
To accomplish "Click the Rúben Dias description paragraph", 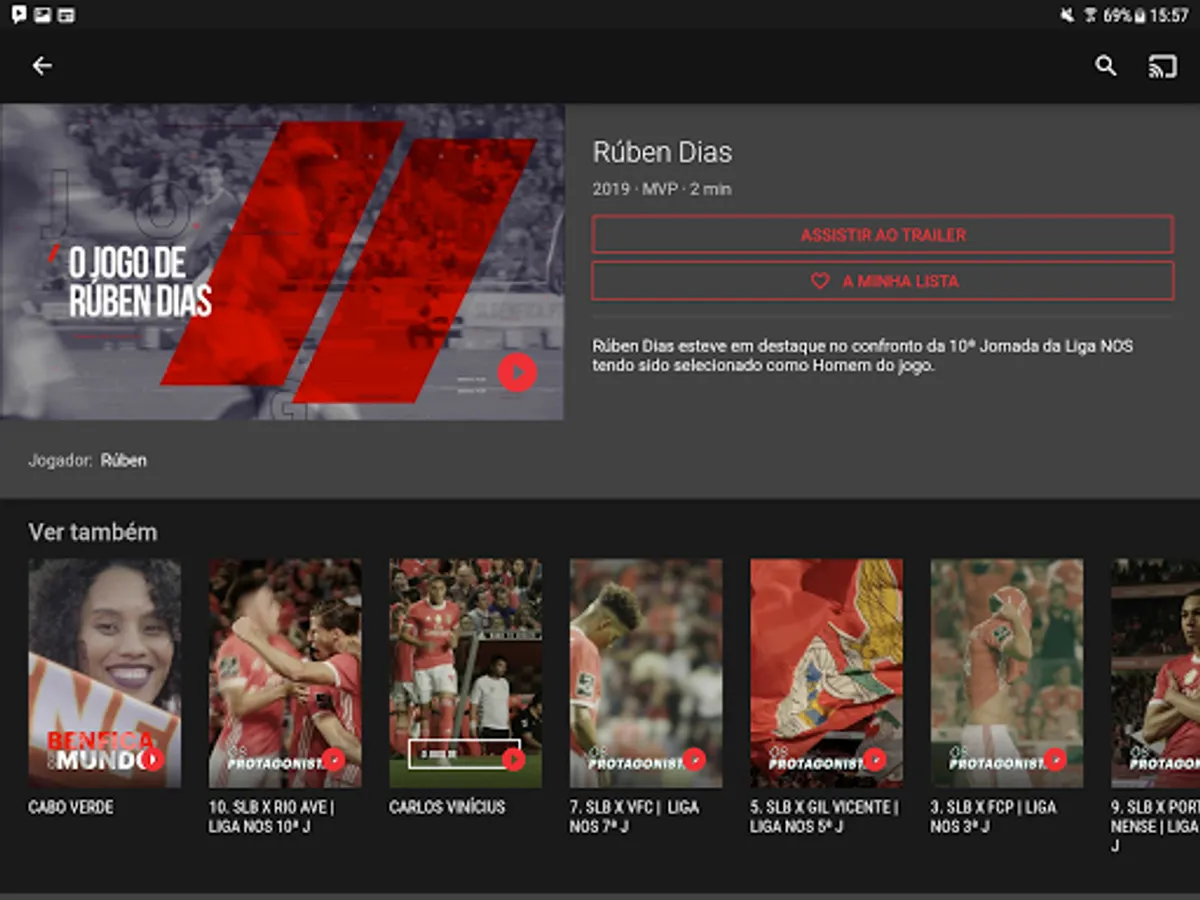I will point(862,356).
